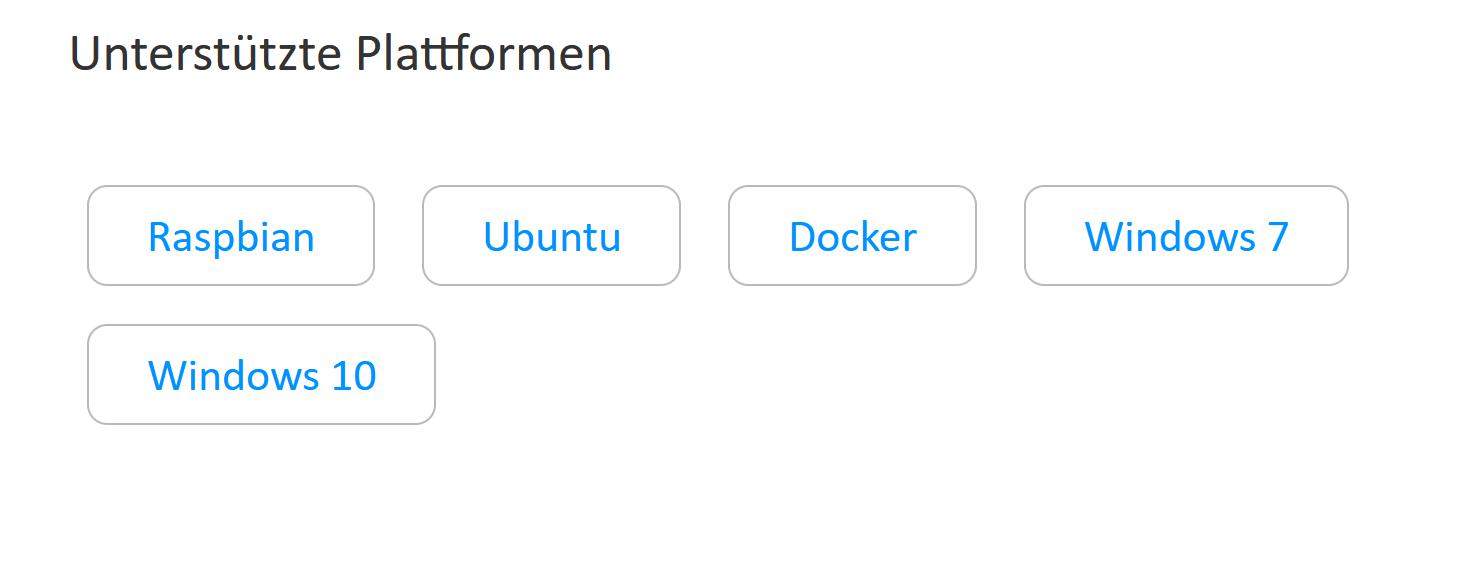1465x570 pixels.
Task: Select the Windows 10 platform button
Action: tap(261, 375)
